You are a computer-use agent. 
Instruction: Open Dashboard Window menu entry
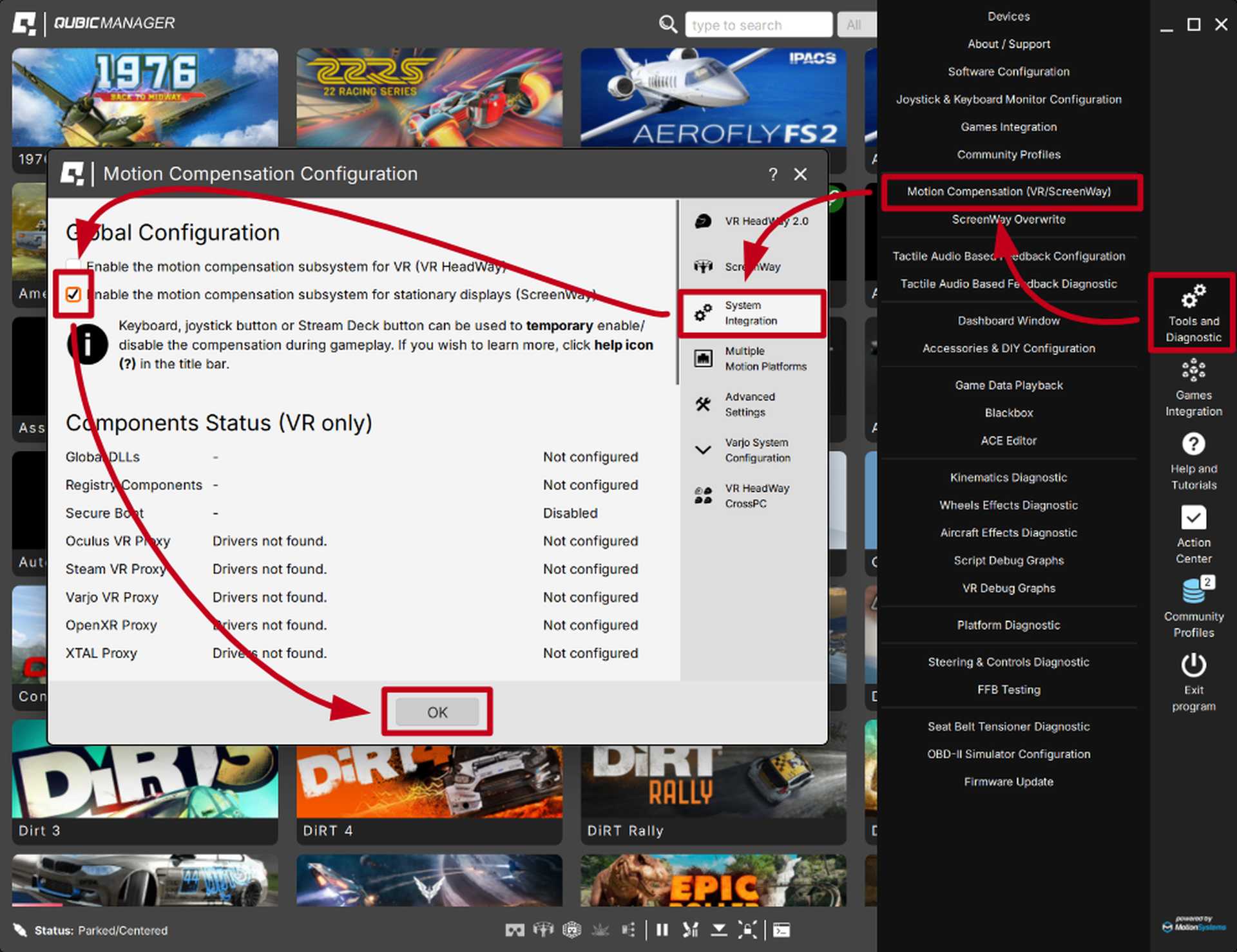1008,321
